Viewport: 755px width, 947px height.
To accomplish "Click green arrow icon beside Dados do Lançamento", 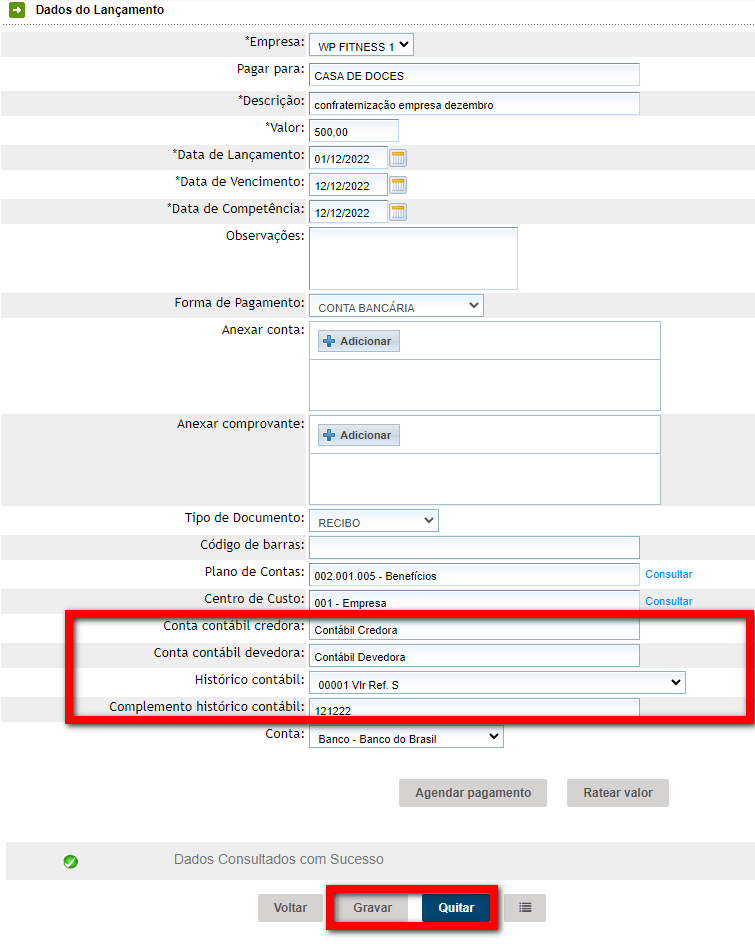I will (17, 10).
